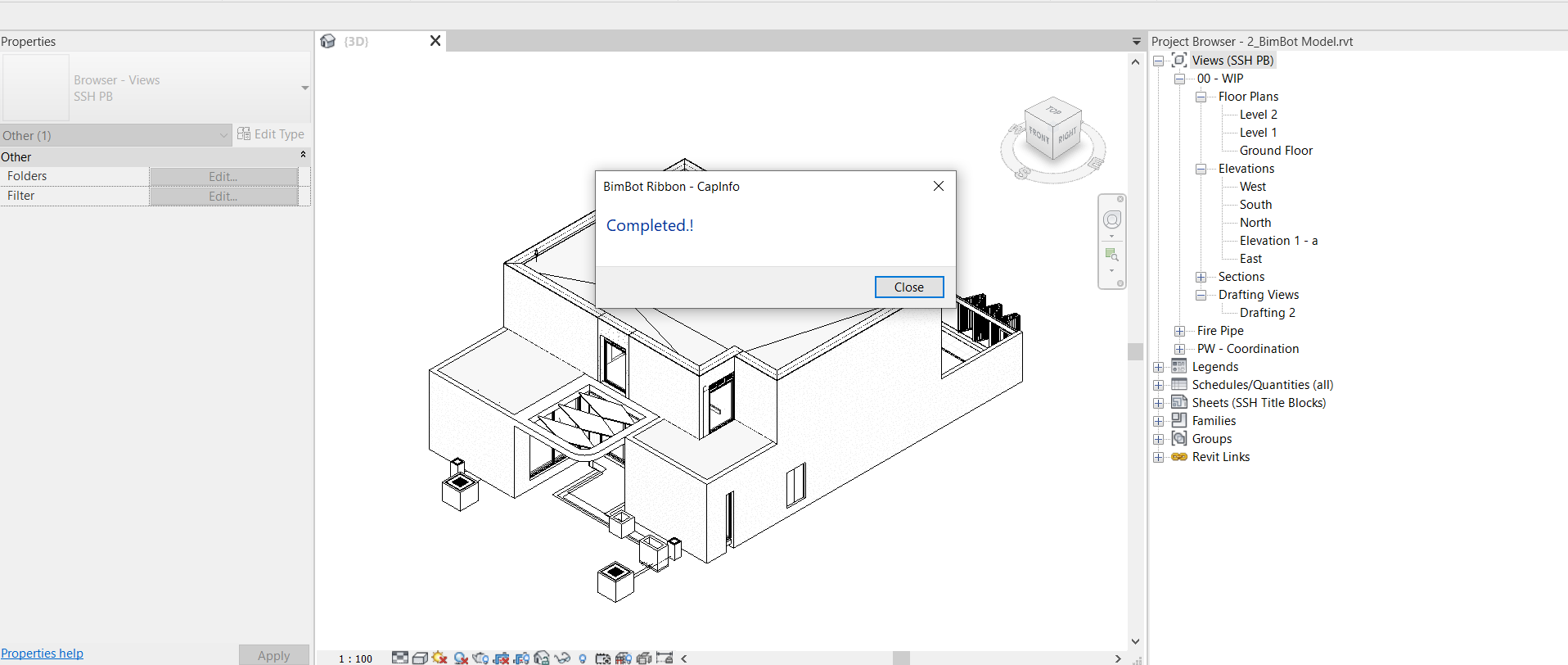Open the Visual Style icon

click(420, 658)
